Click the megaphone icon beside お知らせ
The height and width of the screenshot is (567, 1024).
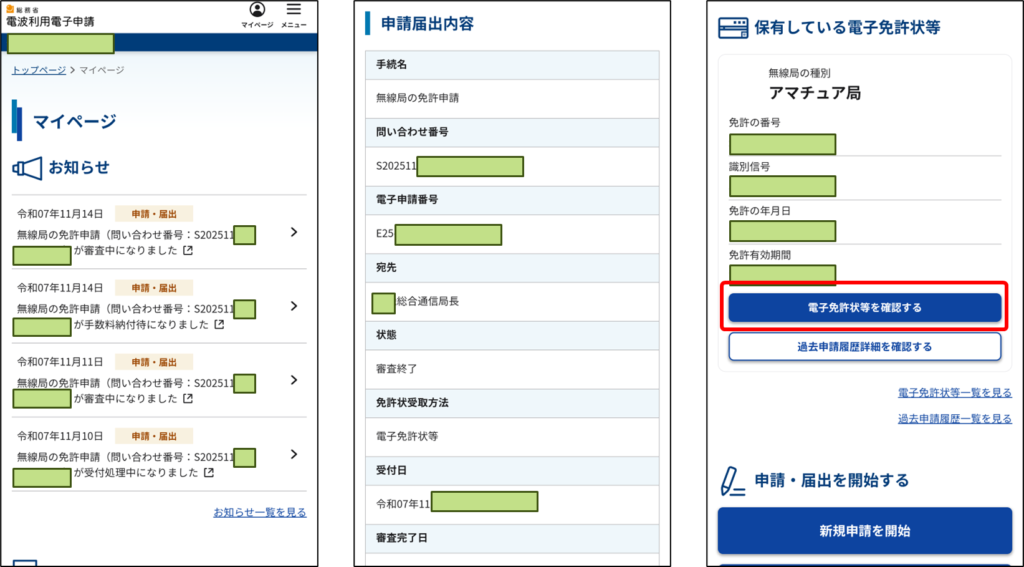tap(27, 168)
